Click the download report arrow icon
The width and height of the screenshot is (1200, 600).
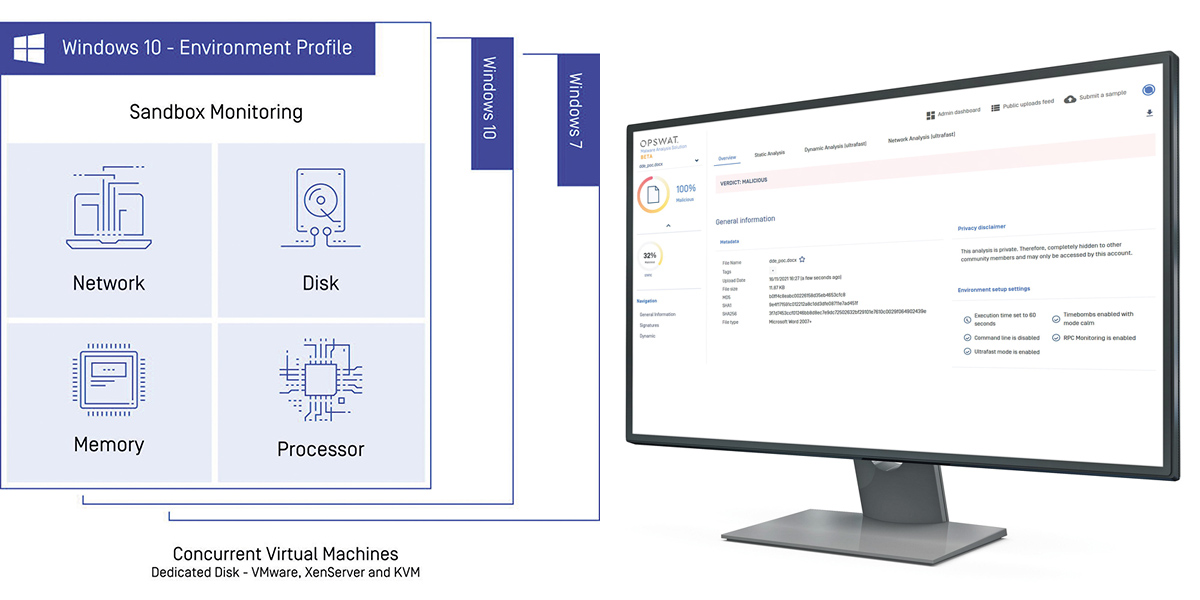pyautogui.click(x=1149, y=113)
